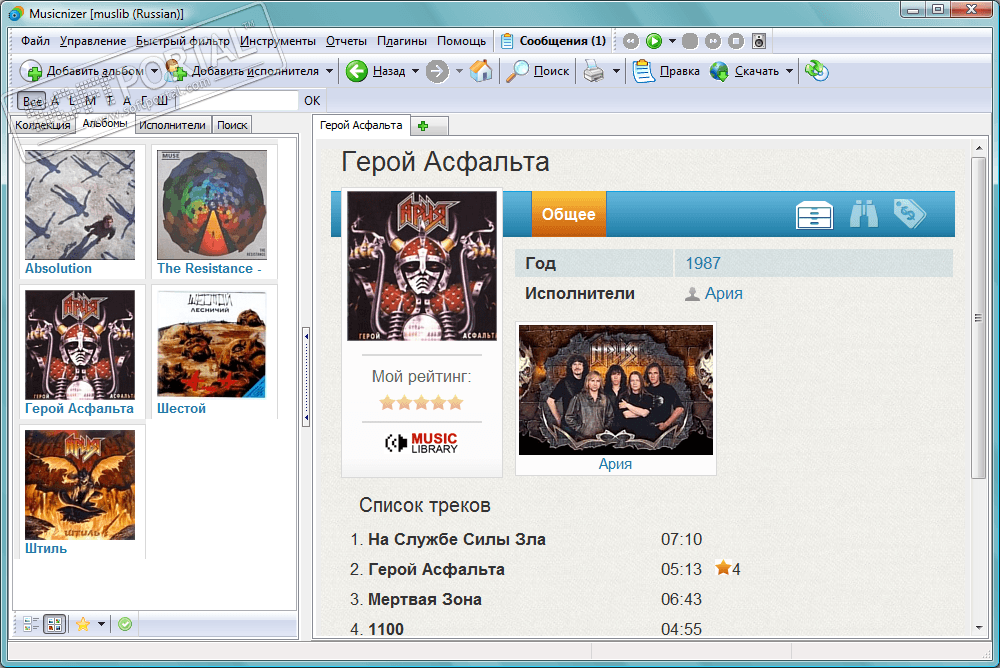This screenshot has height=668, width=1000.
Task: Click the person icon next to Ария
Action: point(692,294)
